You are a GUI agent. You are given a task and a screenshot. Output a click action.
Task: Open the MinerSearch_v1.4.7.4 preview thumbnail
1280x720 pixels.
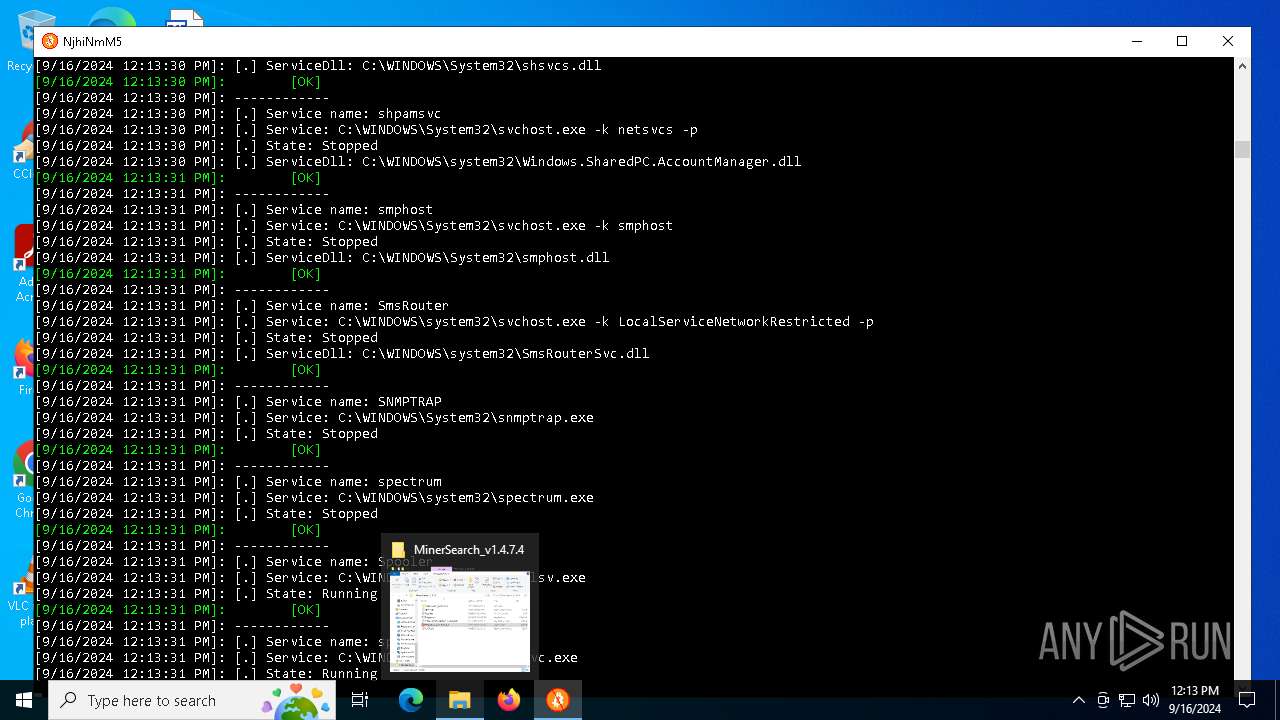460,621
